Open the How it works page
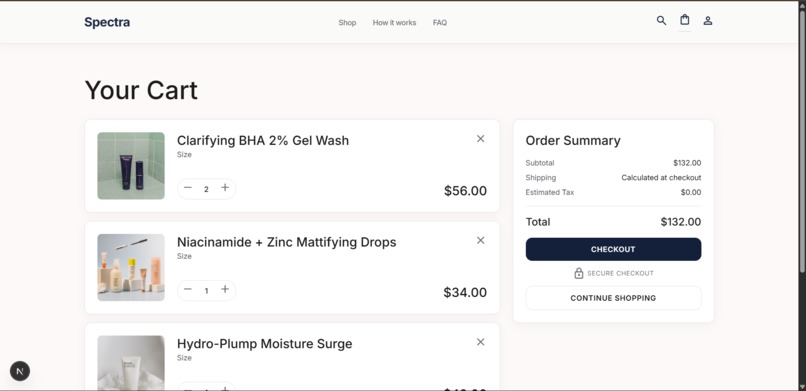 [x=394, y=23]
